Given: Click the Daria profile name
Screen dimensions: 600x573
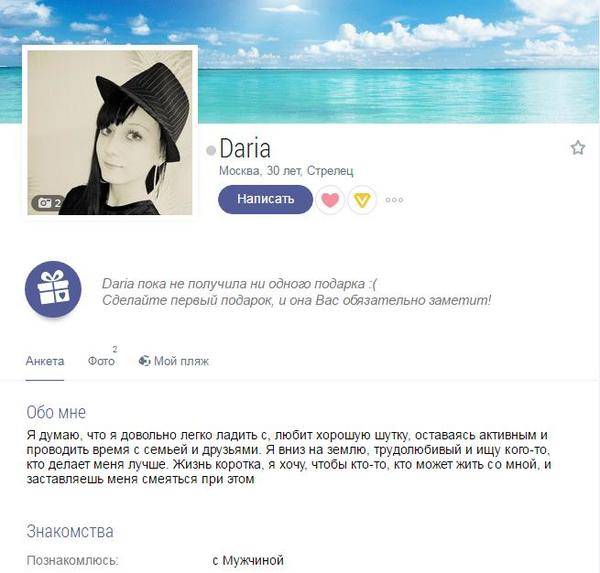Looking at the screenshot, I should coord(245,149).
